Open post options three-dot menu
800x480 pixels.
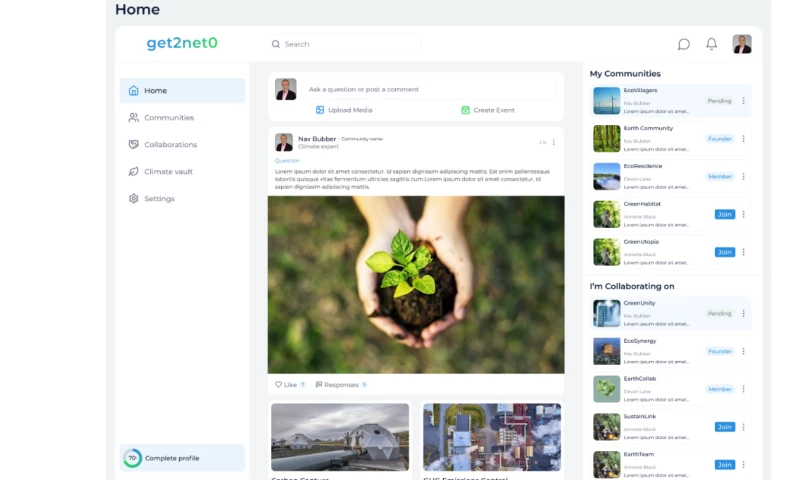tap(554, 142)
